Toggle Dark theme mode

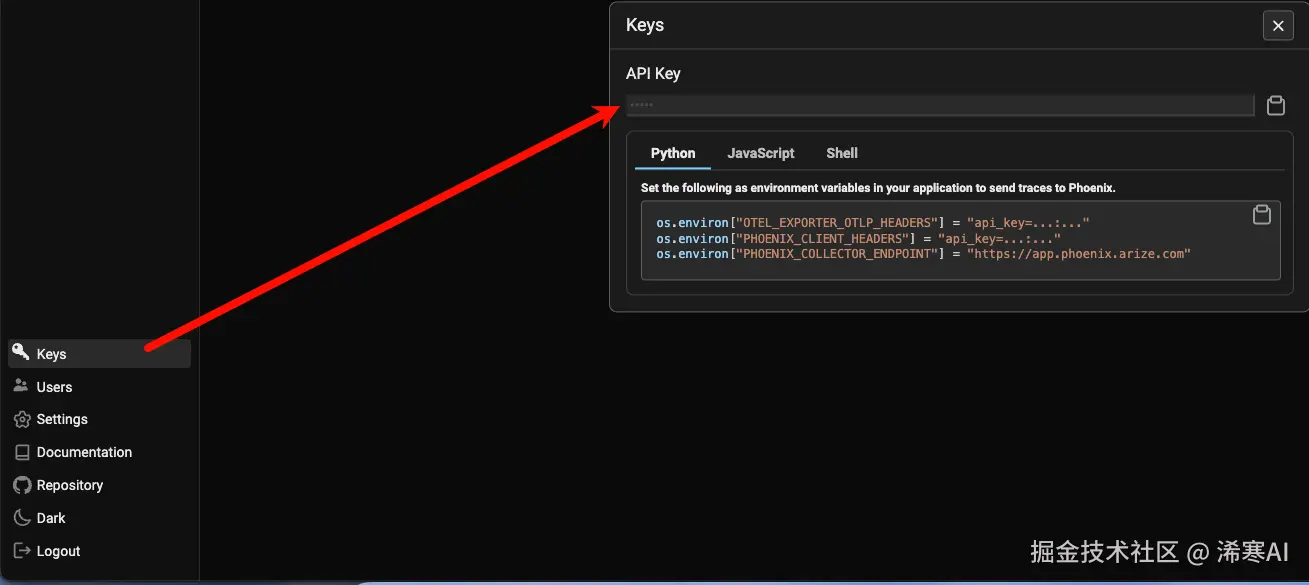coord(99,518)
